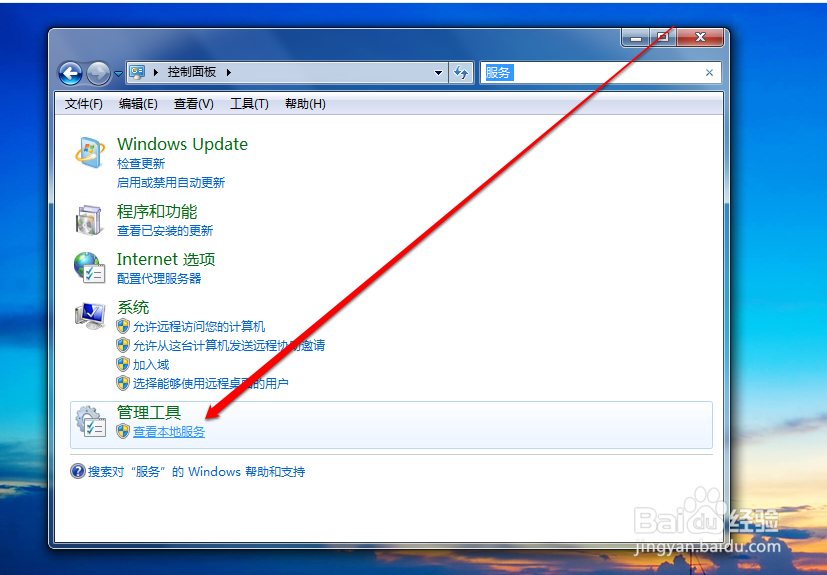Click 配置代理服务器 link
Viewport: 827px width, 575px height.
(x=159, y=279)
